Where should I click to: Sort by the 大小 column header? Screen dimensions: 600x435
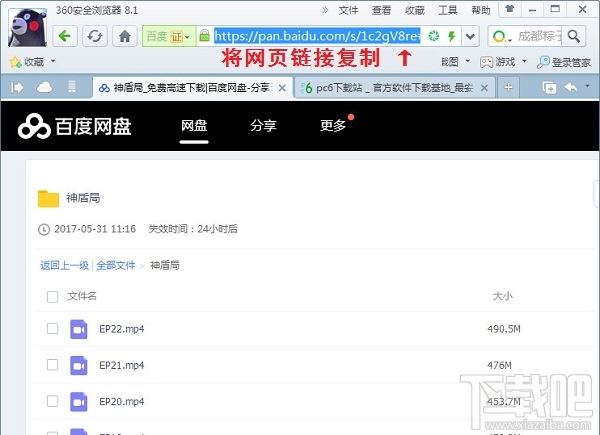[x=502, y=296]
